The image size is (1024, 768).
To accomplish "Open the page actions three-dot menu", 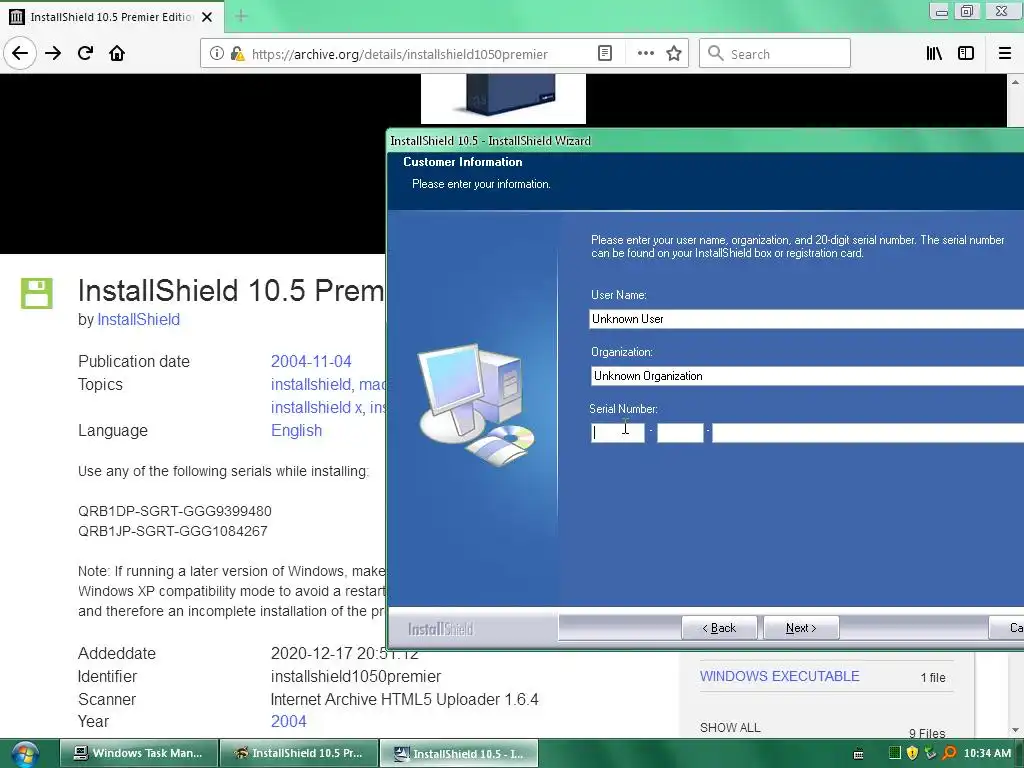I will [645, 54].
